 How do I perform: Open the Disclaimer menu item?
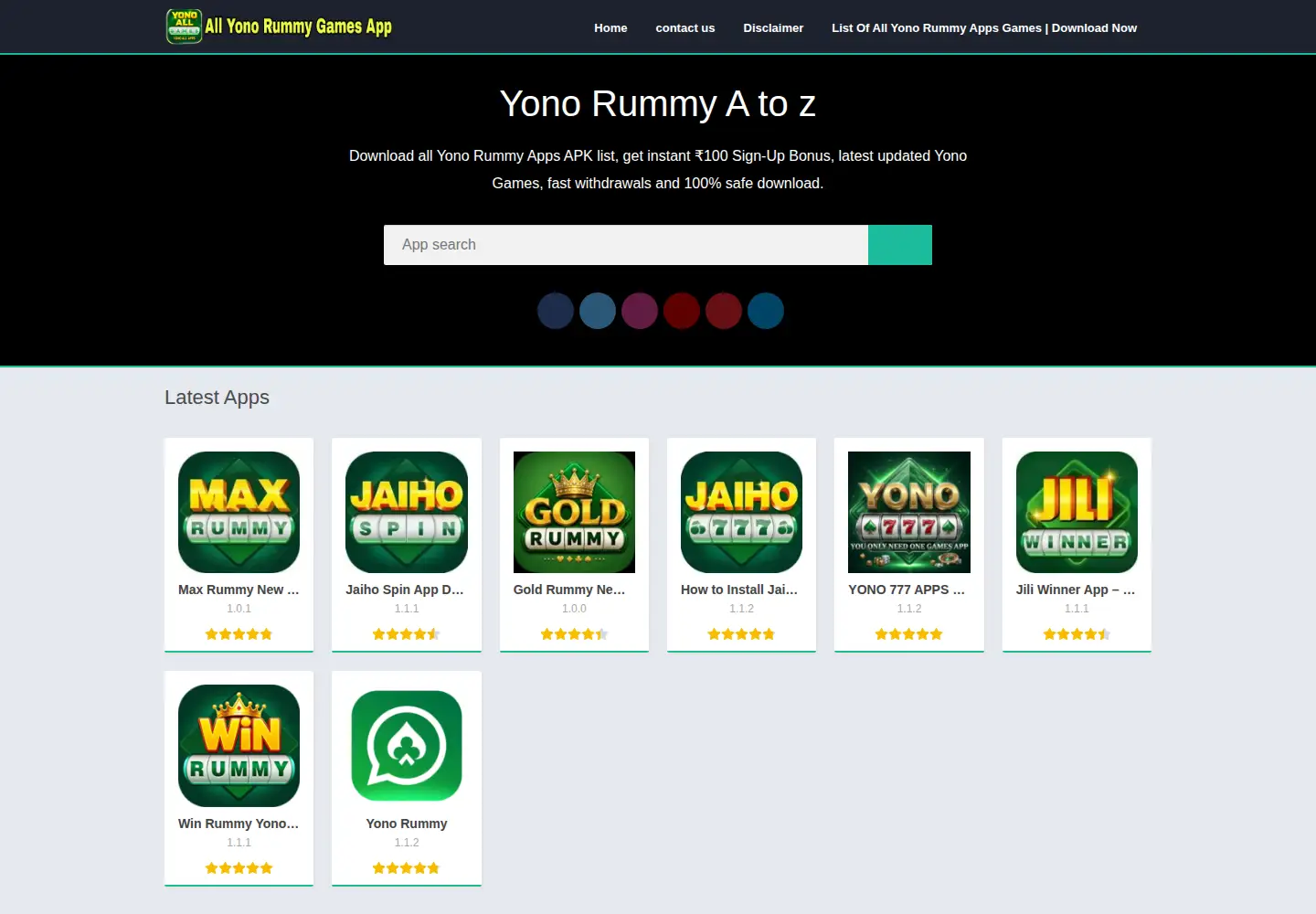[773, 27]
